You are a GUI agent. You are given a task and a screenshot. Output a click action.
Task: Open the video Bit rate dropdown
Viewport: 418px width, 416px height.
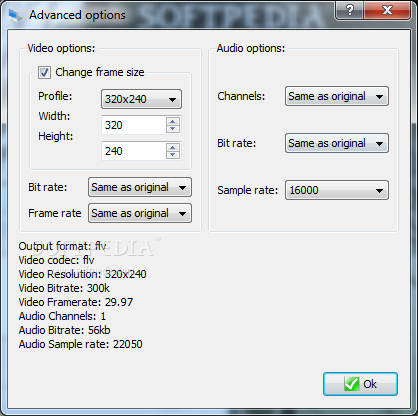(140, 187)
